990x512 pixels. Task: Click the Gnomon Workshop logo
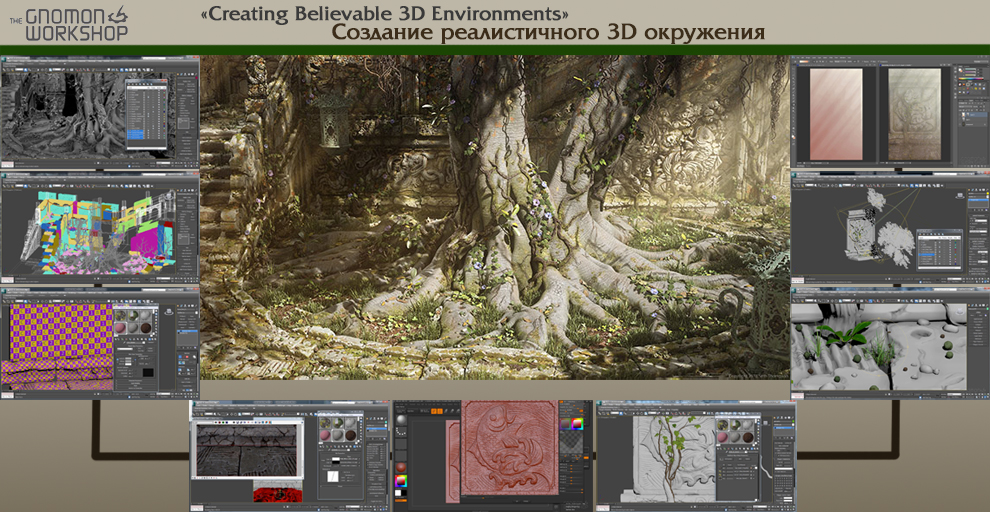(71, 23)
